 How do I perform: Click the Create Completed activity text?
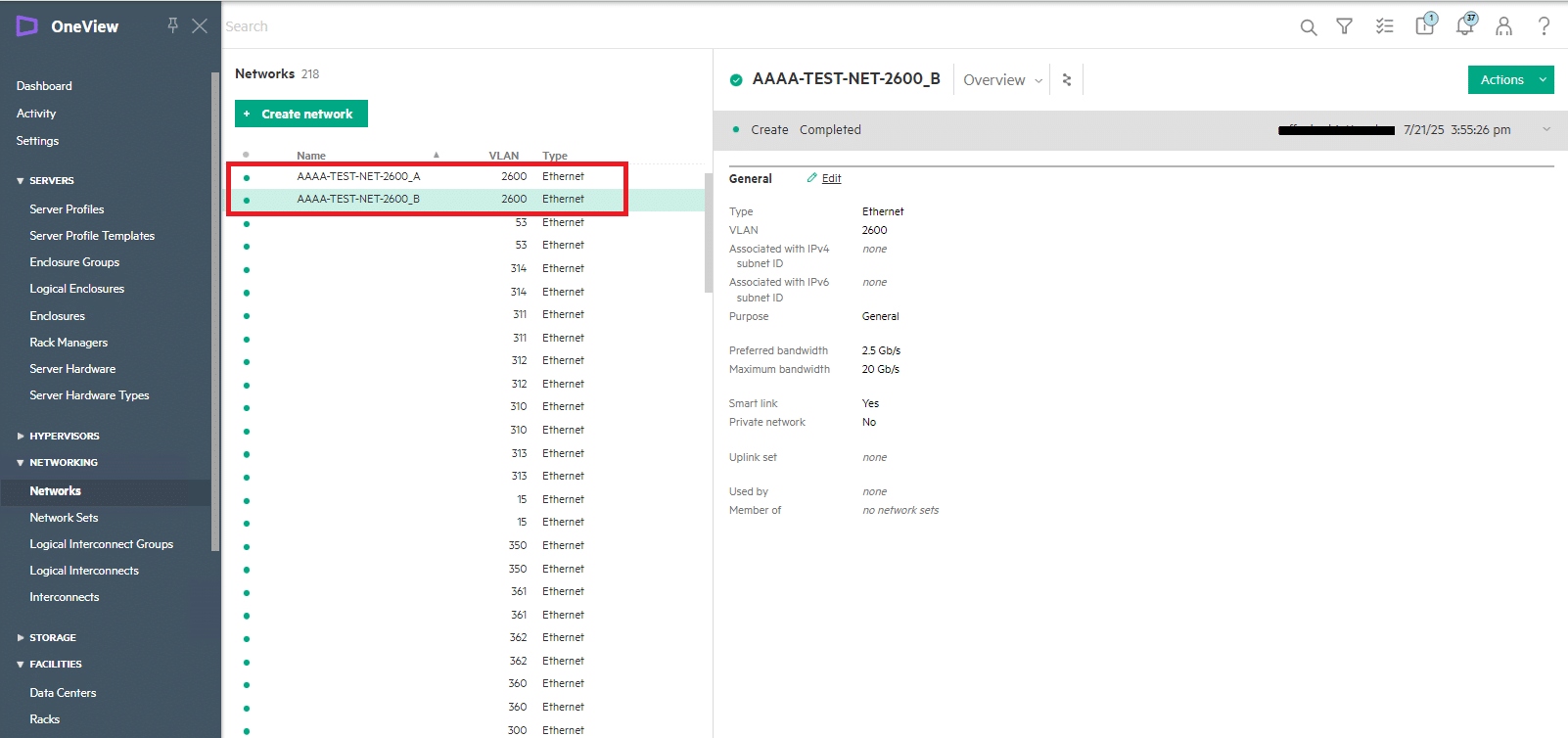click(x=806, y=129)
